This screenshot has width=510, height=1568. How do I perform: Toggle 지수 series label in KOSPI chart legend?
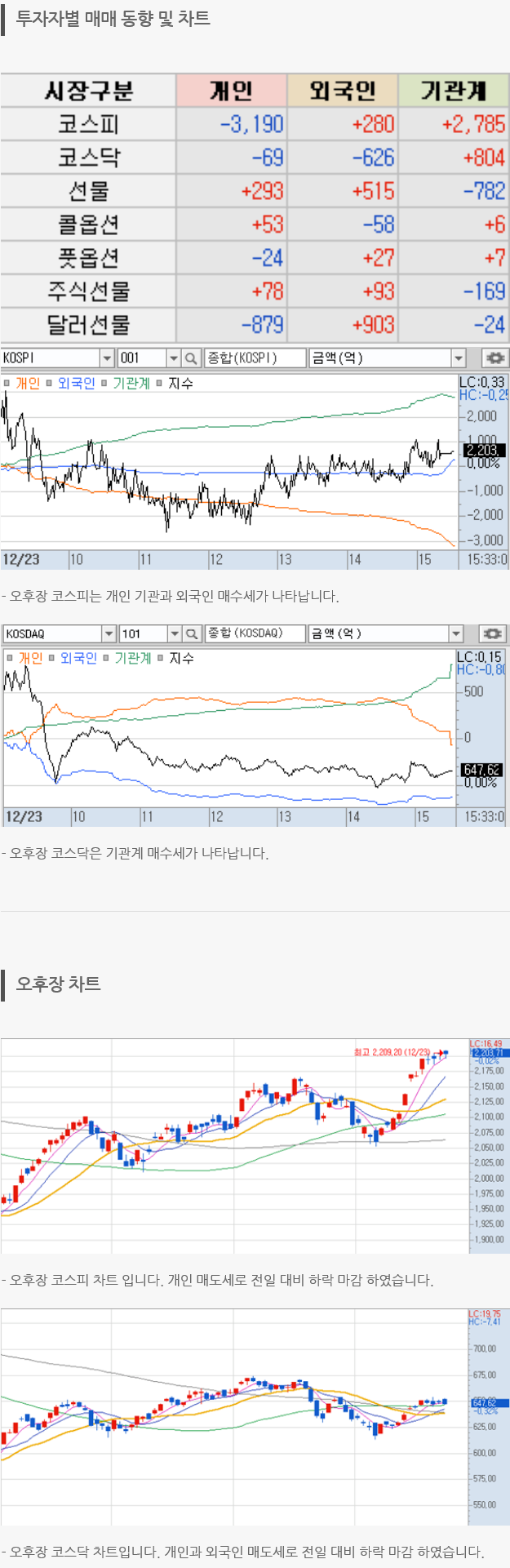180,383
